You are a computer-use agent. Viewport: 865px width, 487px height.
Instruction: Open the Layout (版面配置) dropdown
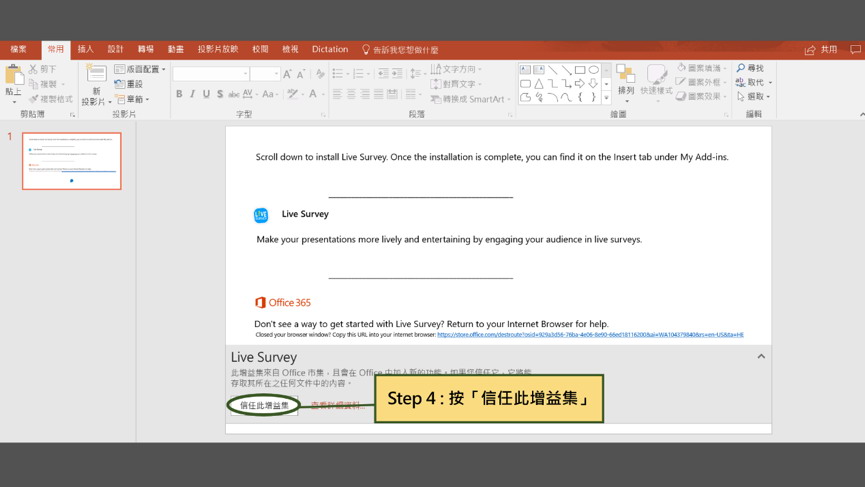pos(140,69)
